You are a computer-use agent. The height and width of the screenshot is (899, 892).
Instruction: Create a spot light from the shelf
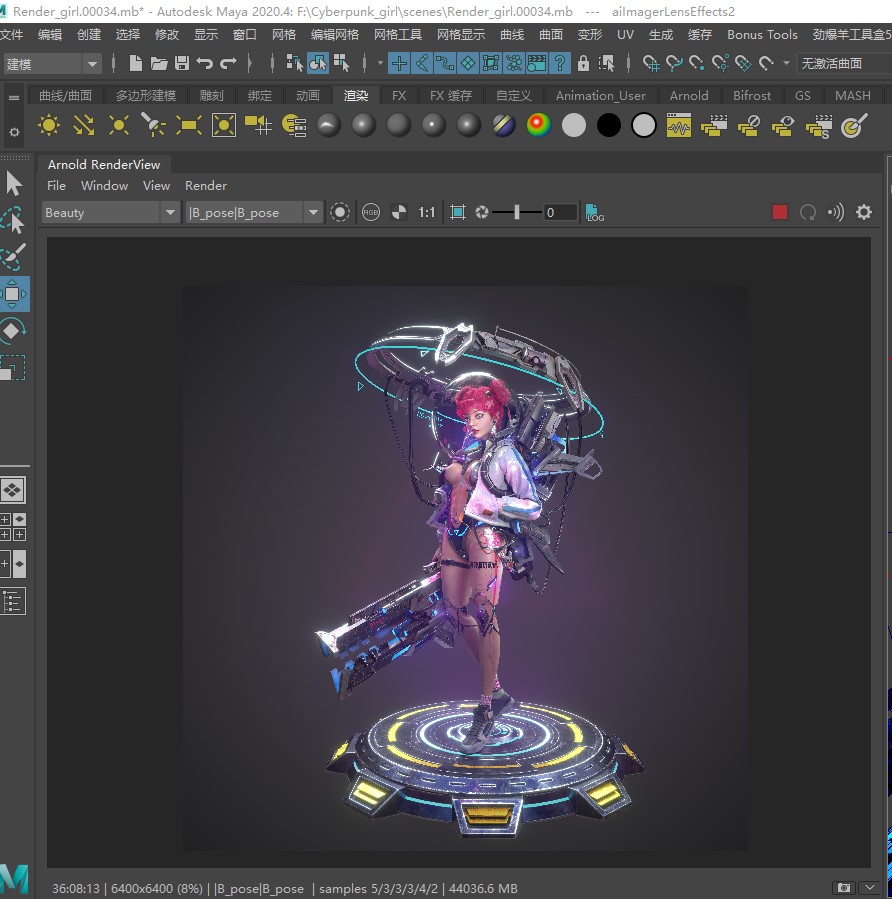click(x=154, y=125)
